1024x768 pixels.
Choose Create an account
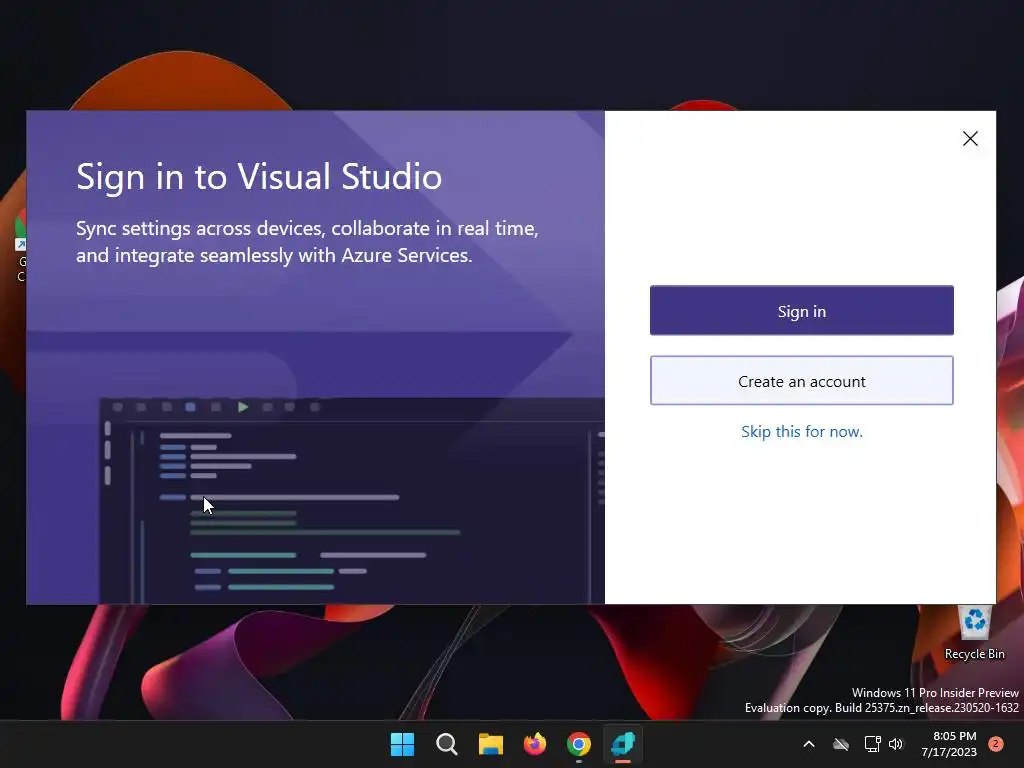tap(801, 381)
